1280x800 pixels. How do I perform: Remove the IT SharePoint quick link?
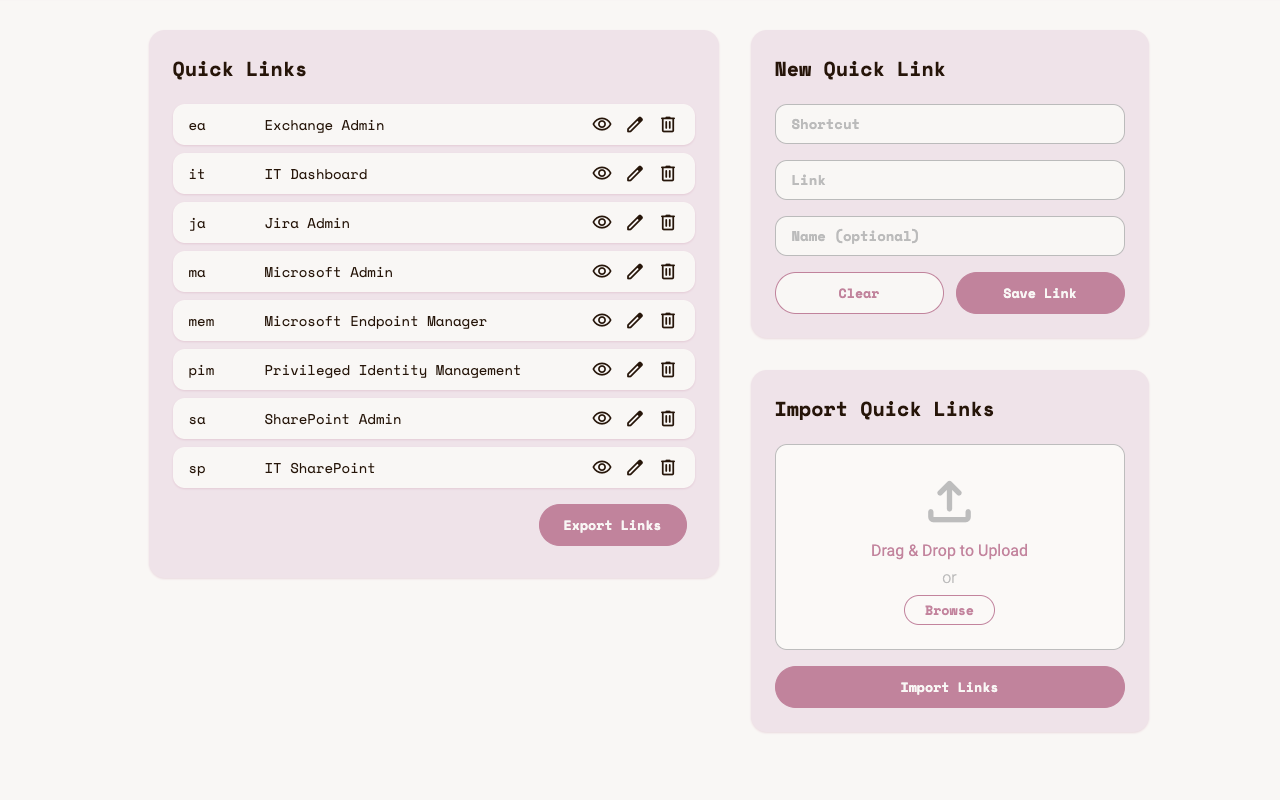click(668, 468)
